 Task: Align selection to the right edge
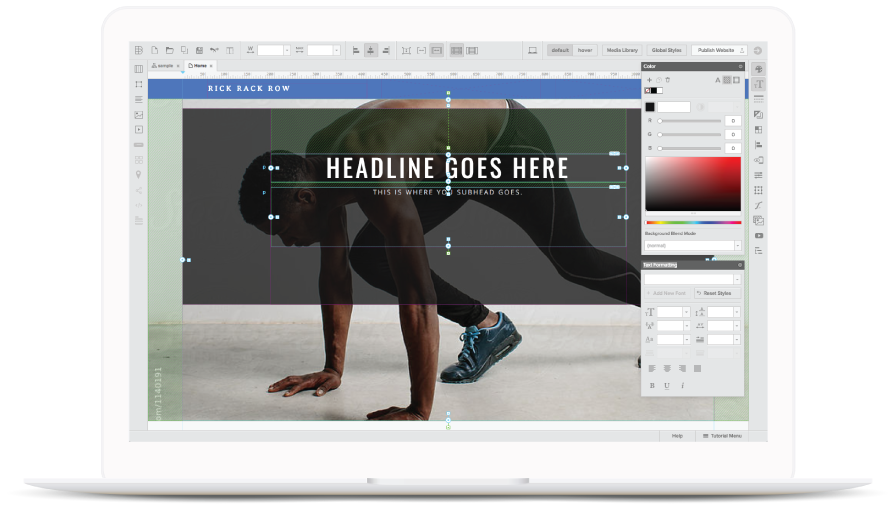[x=386, y=51]
